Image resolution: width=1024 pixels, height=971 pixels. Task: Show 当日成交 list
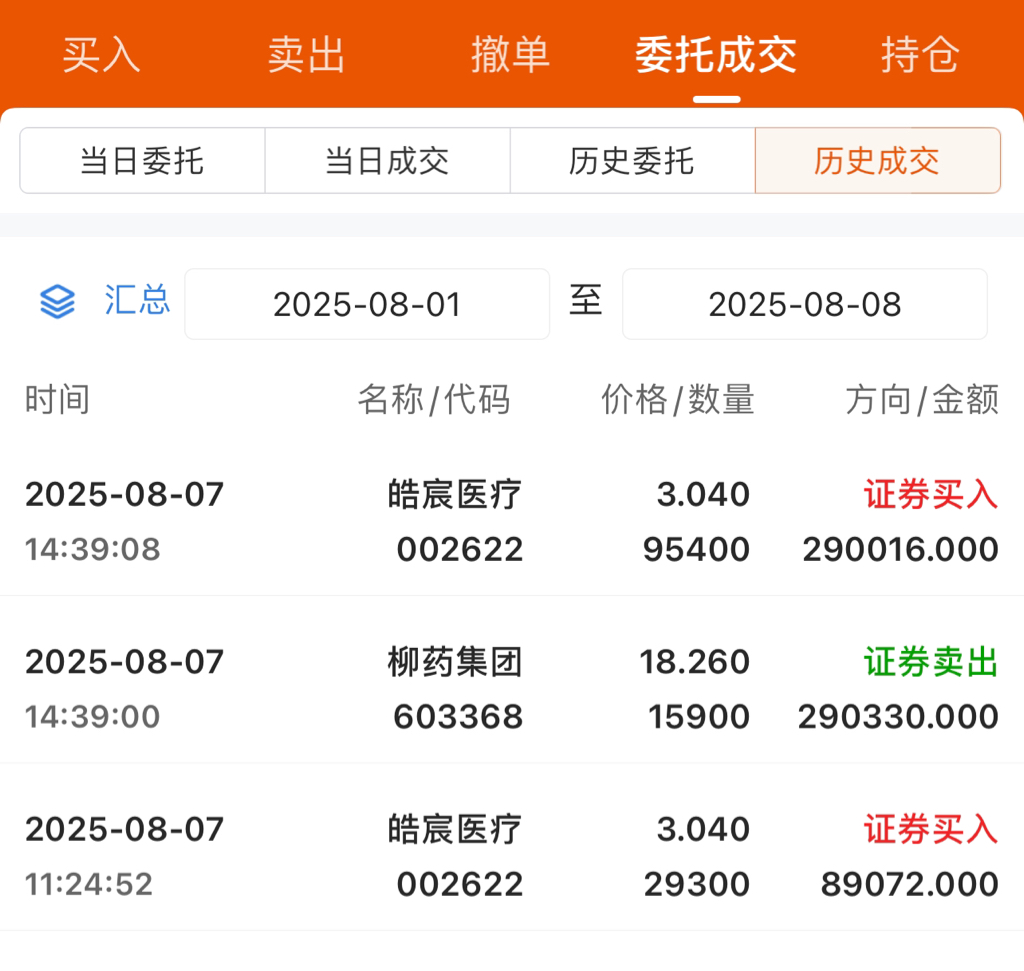tap(387, 161)
